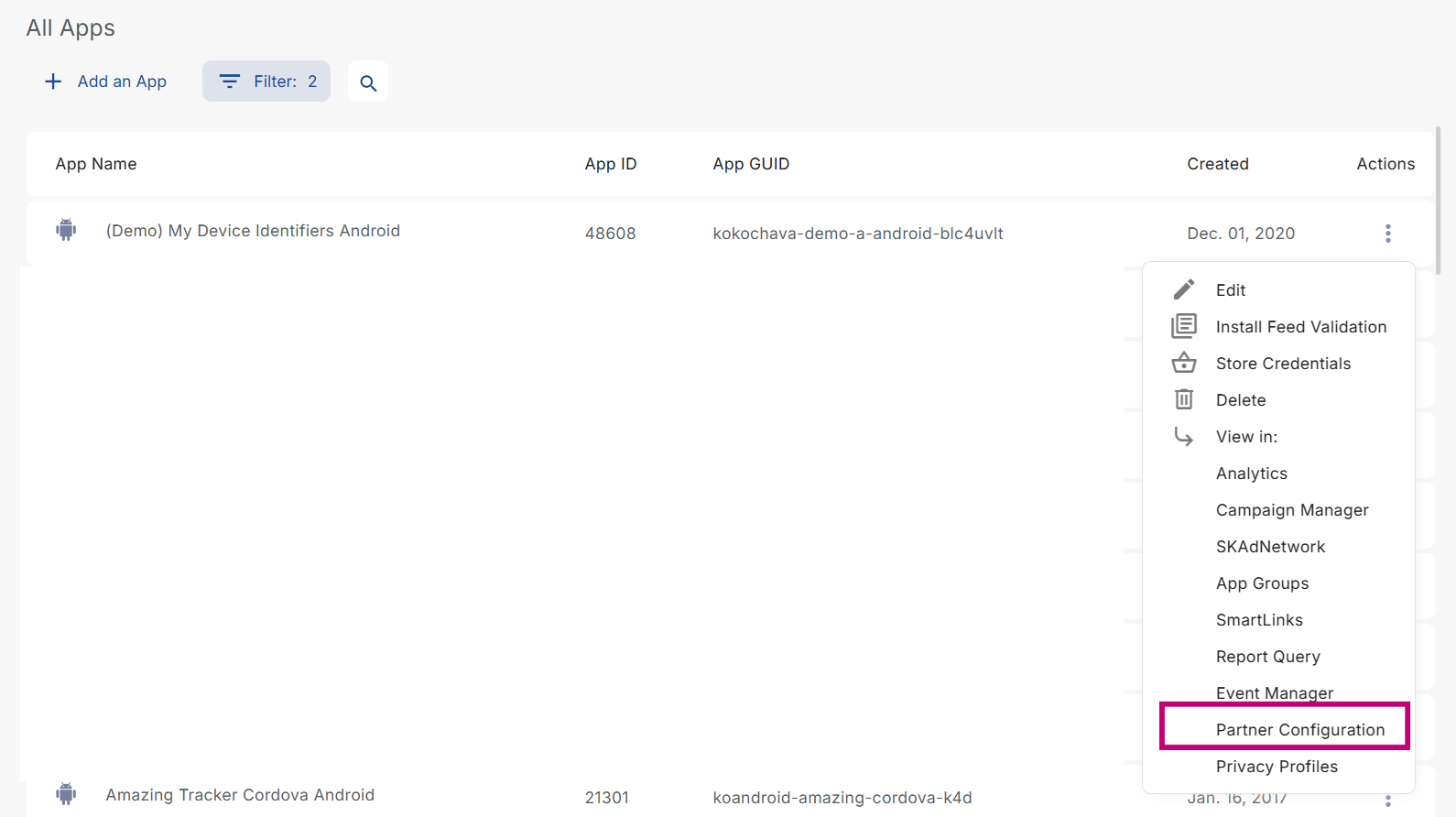Click Android icon for Demo My Device Identifiers
The height and width of the screenshot is (817, 1456).
pyautogui.click(x=66, y=230)
